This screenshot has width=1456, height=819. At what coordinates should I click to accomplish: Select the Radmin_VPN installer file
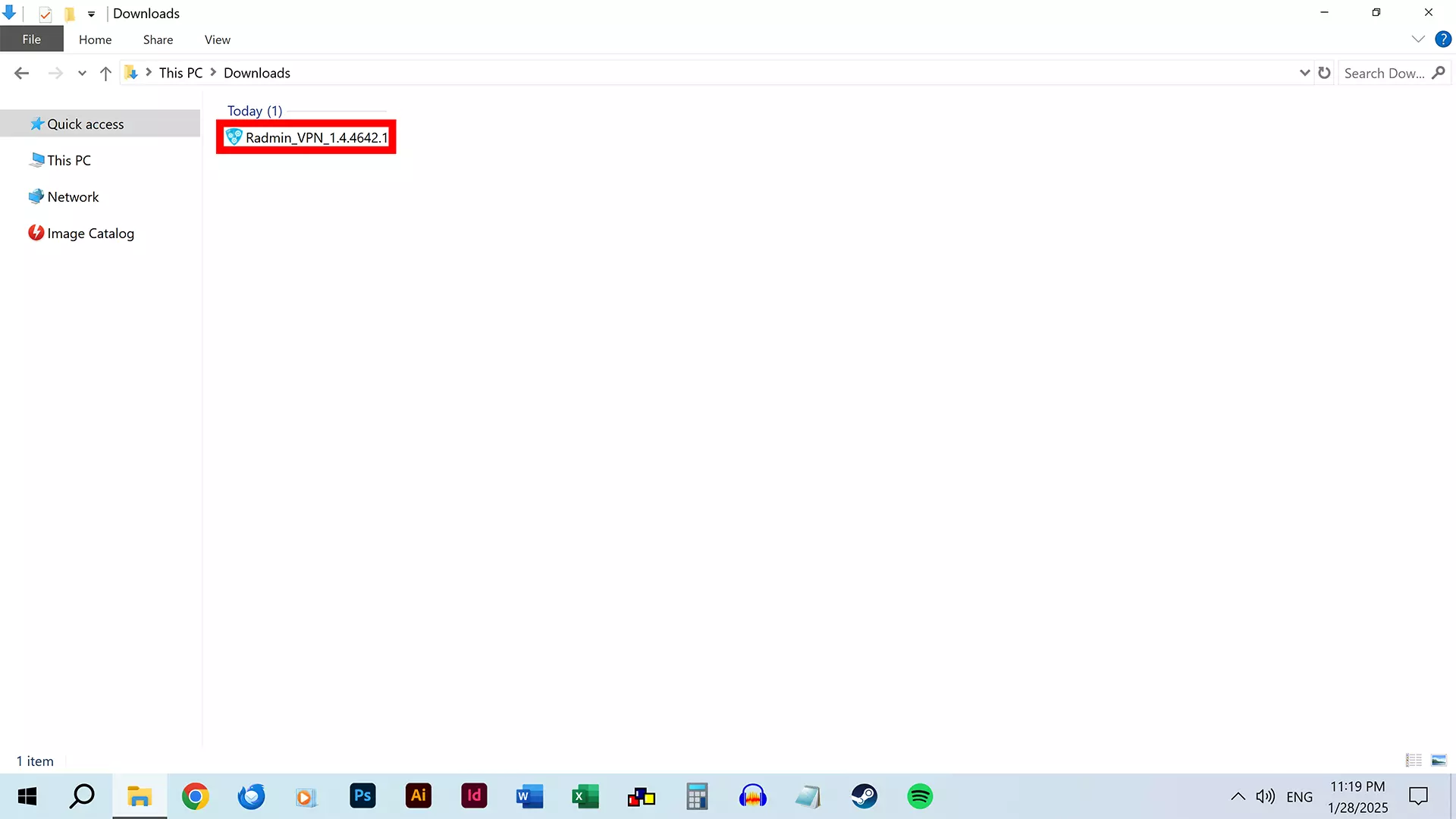pos(315,137)
